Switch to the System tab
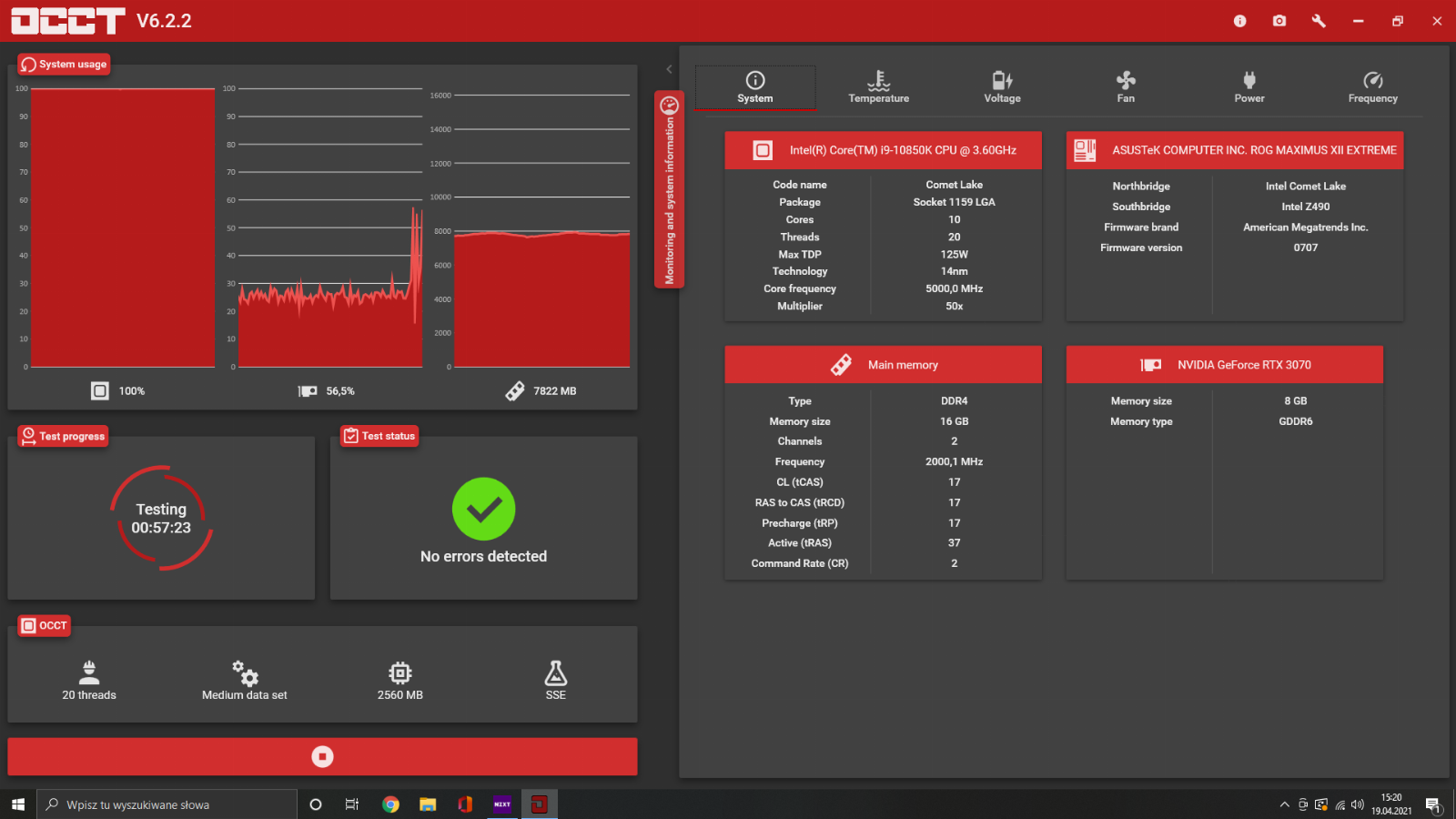The width and height of the screenshot is (1456, 819). 755,87
